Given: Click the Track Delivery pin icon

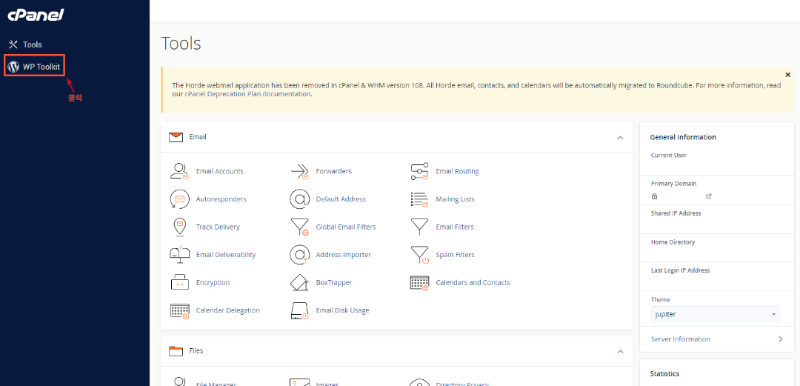Looking at the screenshot, I should coord(179,227).
